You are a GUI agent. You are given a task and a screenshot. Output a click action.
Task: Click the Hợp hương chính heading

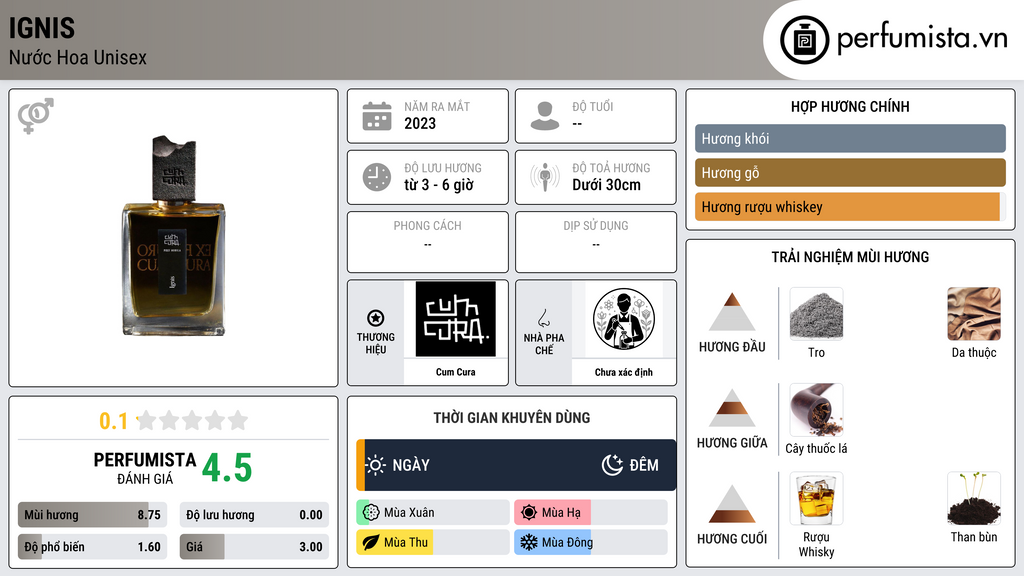pos(850,106)
